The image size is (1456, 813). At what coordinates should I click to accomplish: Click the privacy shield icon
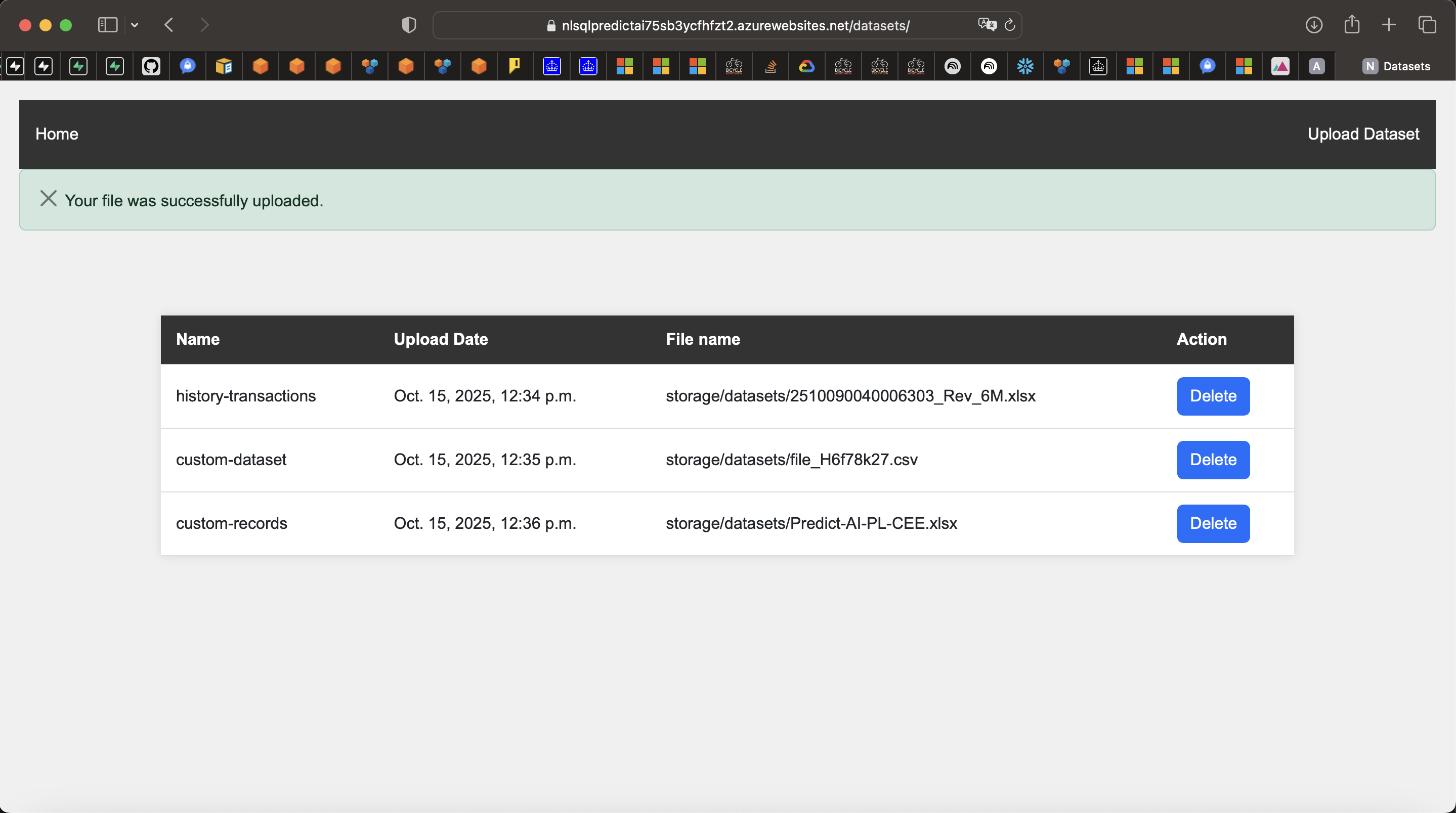pyautogui.click(x=409, y=25)
